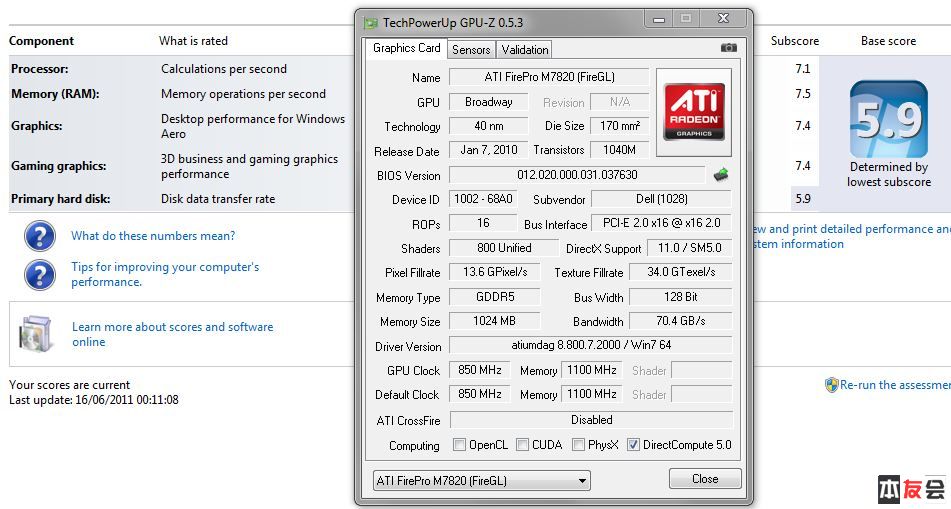Open 'What do these numbers mean?' link
The width and height of the screenshot is (951, 509).
click(153, 236)
